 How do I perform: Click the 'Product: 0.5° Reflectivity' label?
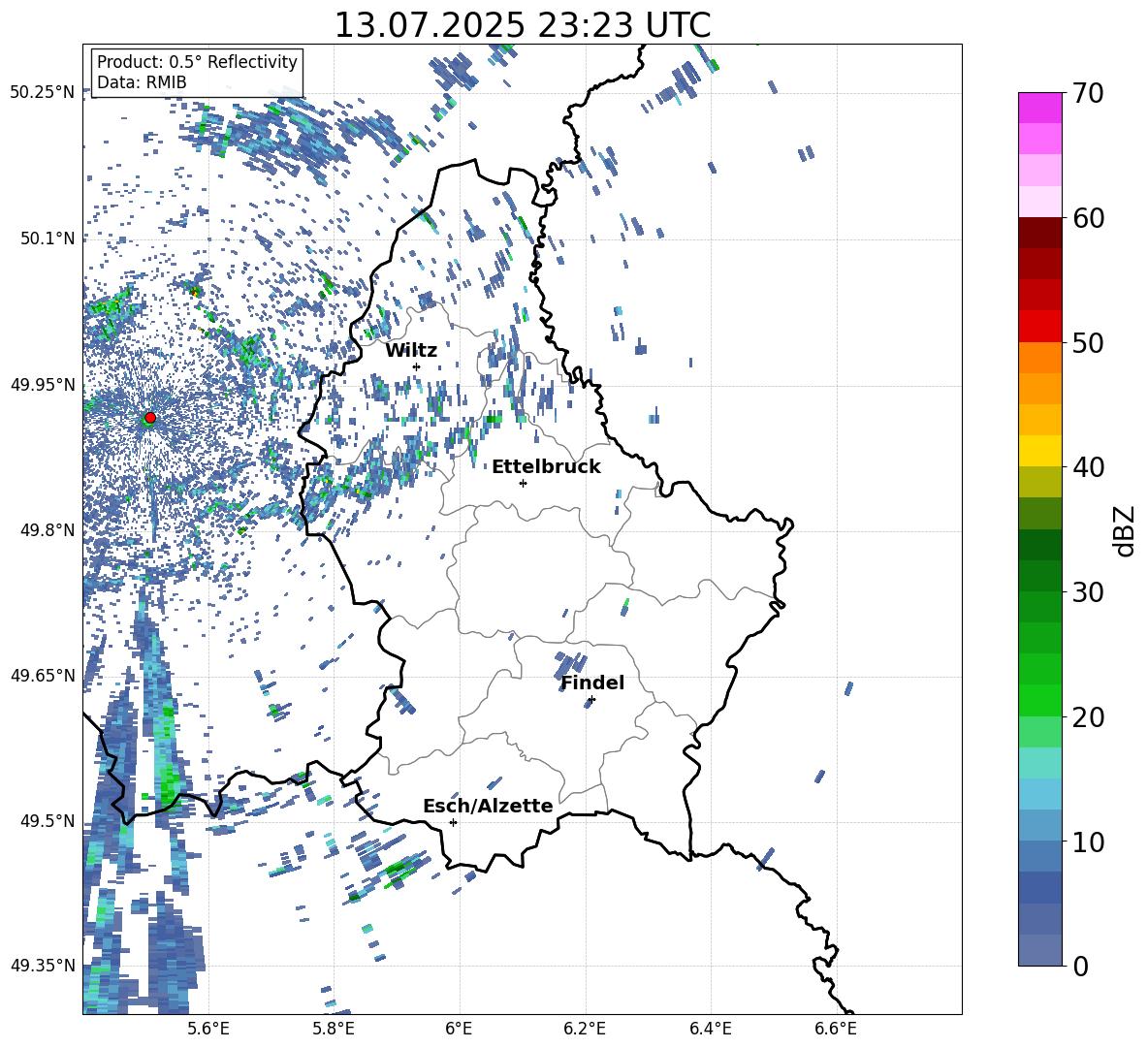(x=197, y=62)
